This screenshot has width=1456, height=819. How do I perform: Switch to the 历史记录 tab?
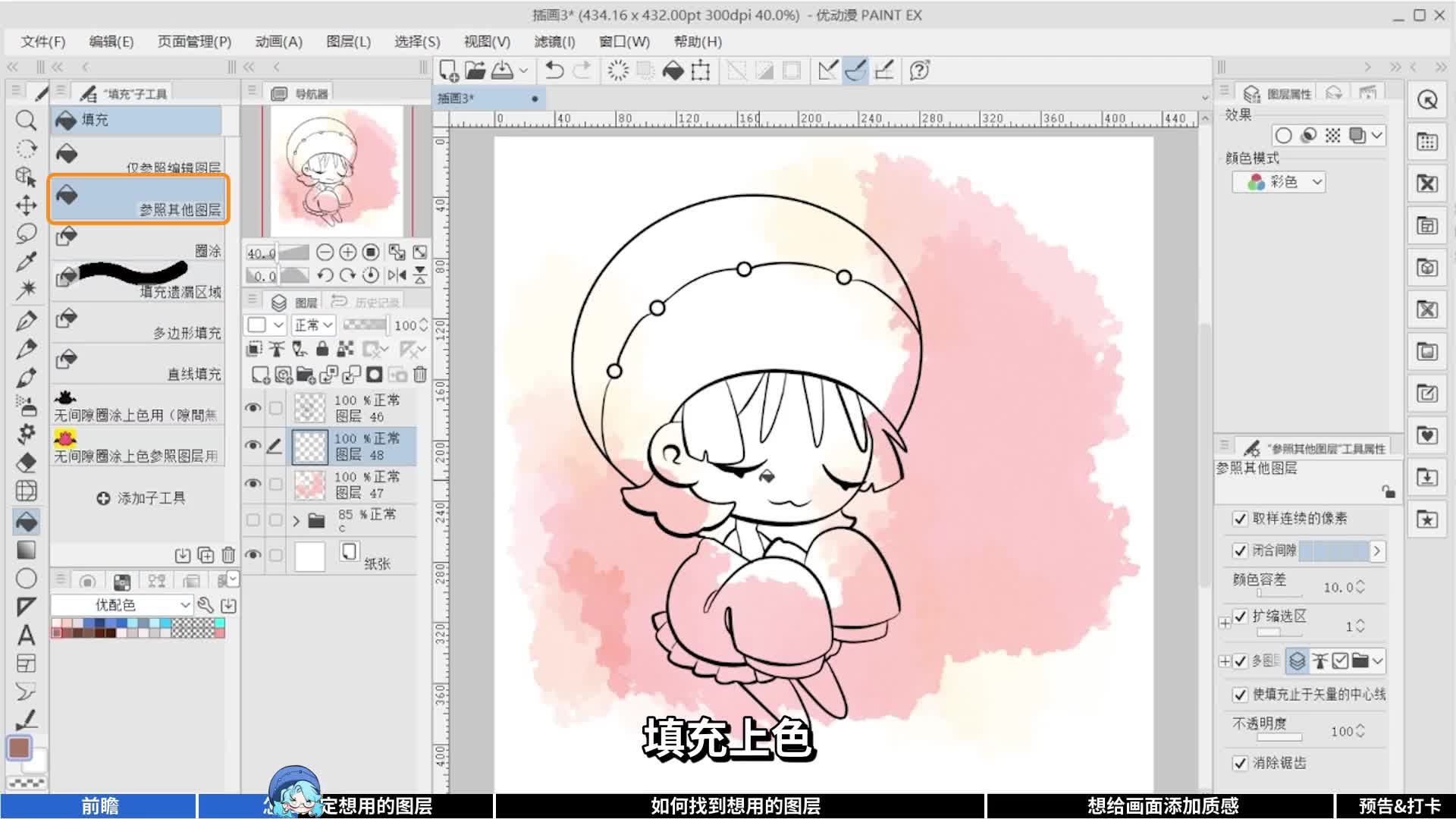367,303
